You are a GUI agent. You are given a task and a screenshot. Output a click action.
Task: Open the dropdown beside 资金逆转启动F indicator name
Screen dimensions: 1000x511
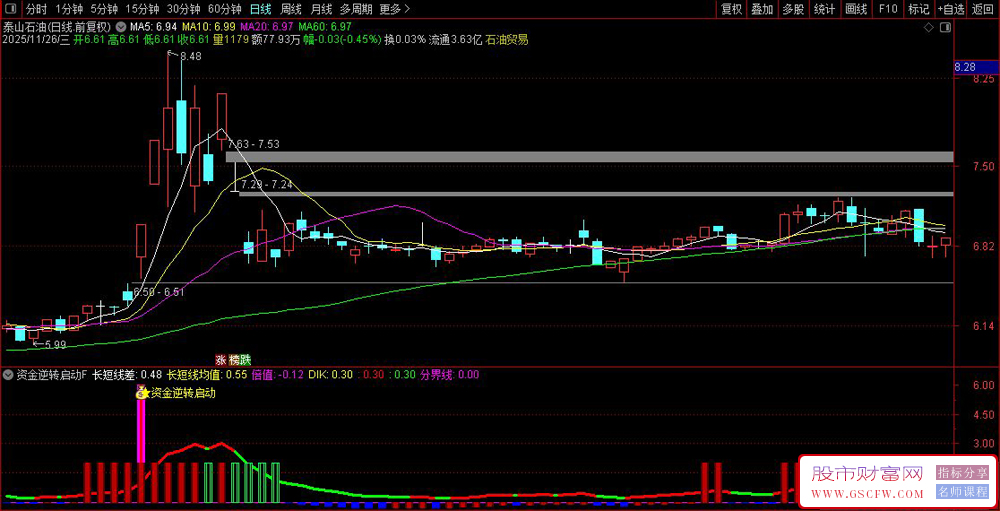pos(9,374)
